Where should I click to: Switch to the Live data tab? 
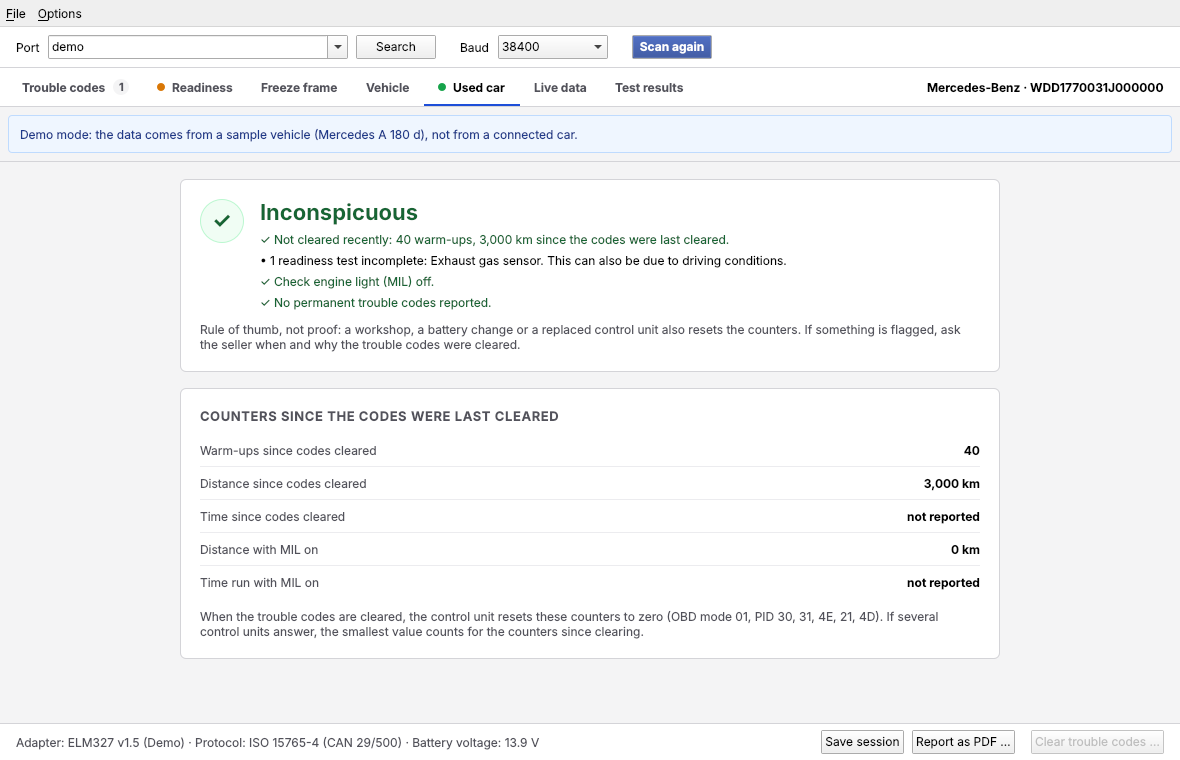click(x=560, y=87)
